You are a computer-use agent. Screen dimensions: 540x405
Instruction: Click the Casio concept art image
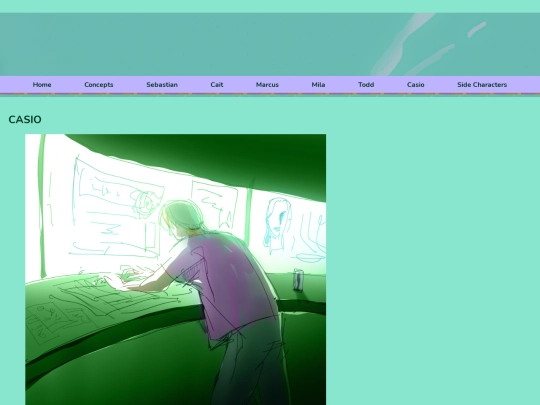tap(176, 269)
